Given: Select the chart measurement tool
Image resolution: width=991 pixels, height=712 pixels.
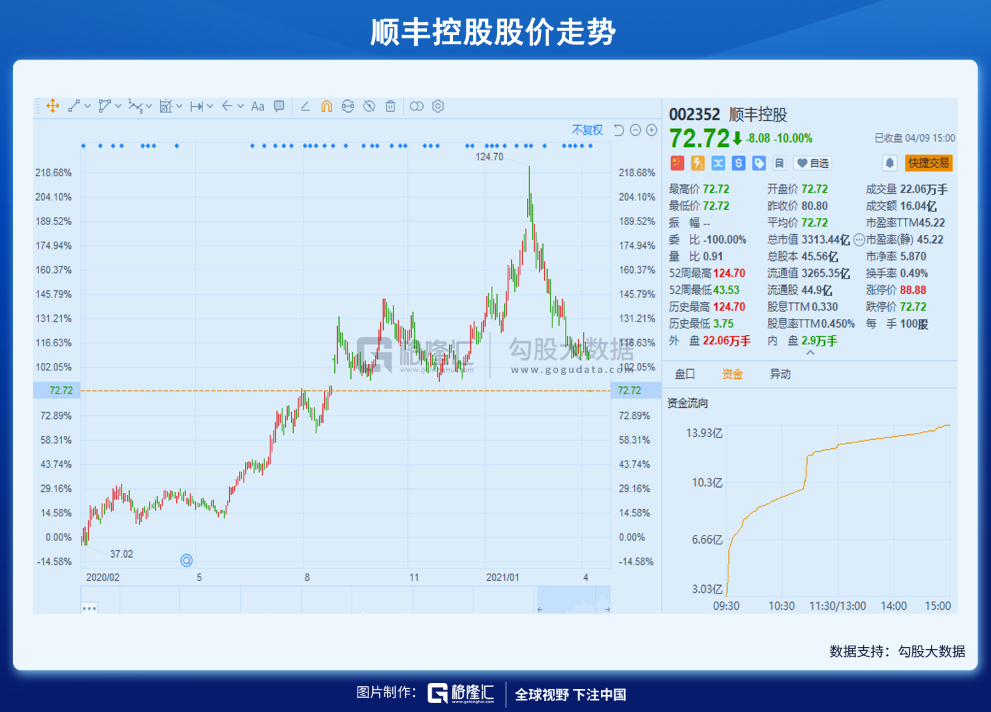Looking at the screenshot, I should click(x=166, y=106).
